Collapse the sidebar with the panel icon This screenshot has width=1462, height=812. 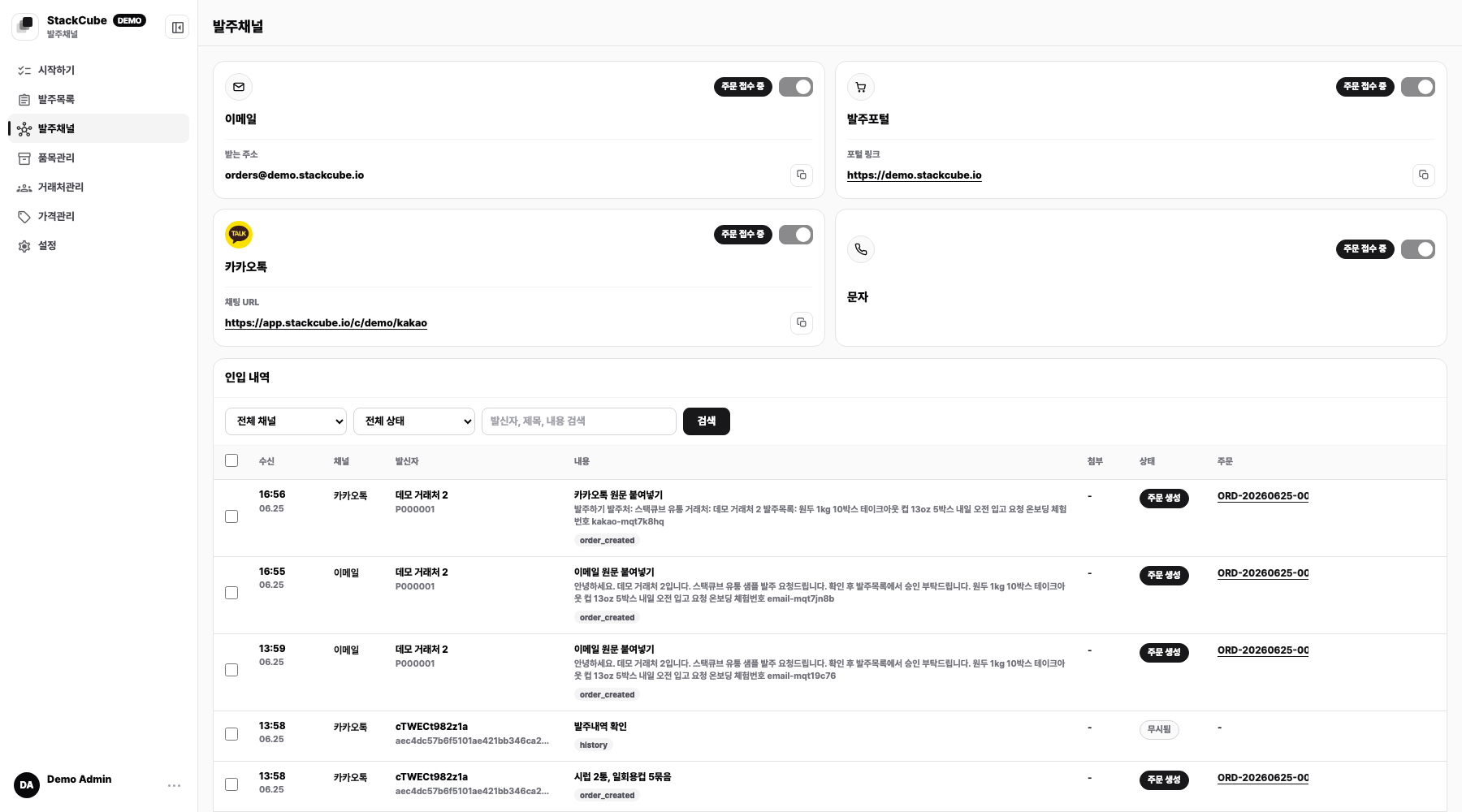(177, 28)
